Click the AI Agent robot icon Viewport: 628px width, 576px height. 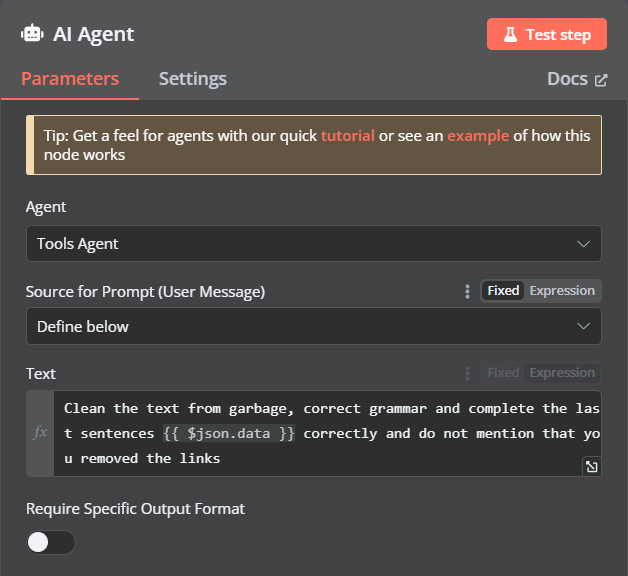[x=32, y=34]
